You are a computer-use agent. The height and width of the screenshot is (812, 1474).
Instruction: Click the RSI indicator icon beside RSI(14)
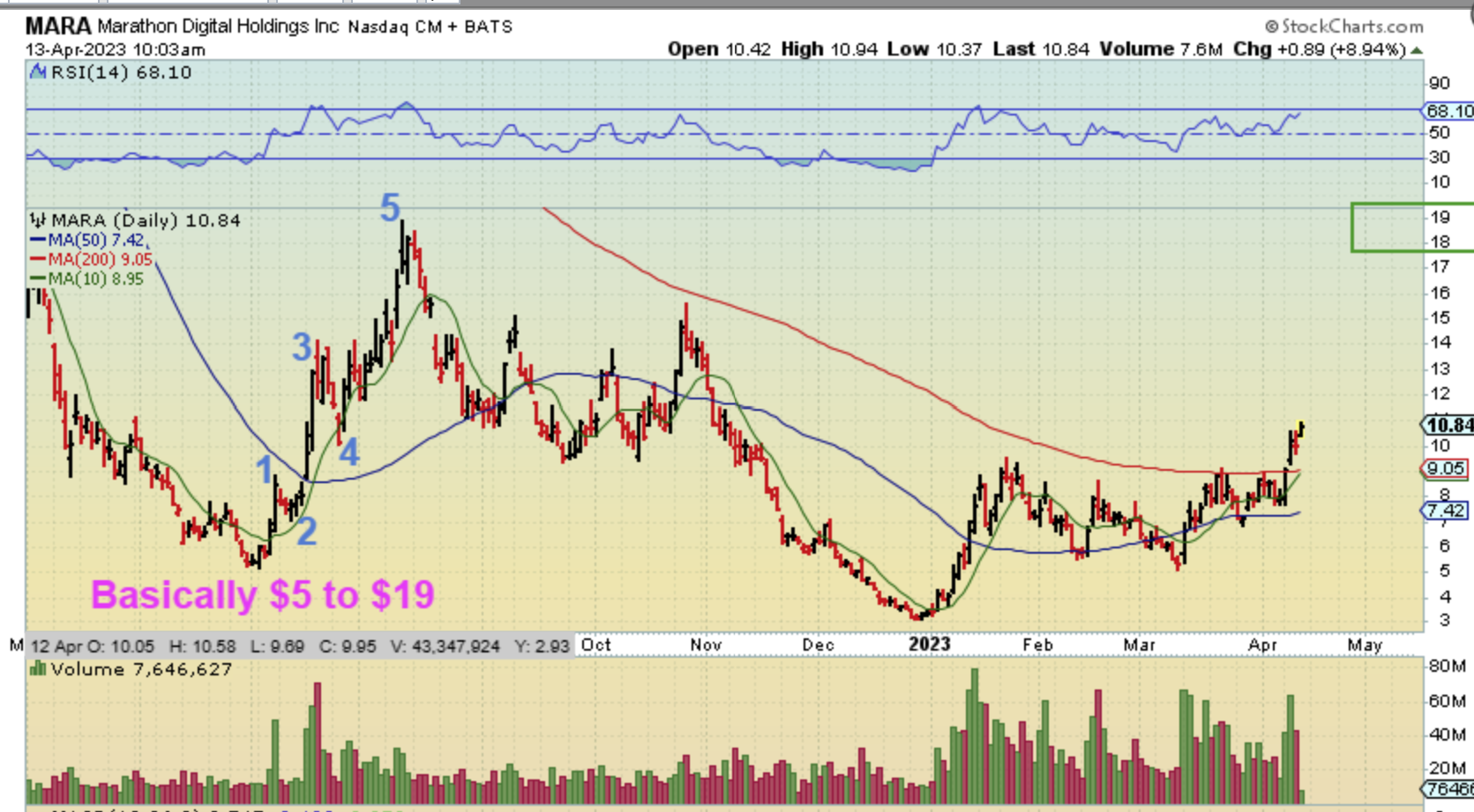[37, 72]
